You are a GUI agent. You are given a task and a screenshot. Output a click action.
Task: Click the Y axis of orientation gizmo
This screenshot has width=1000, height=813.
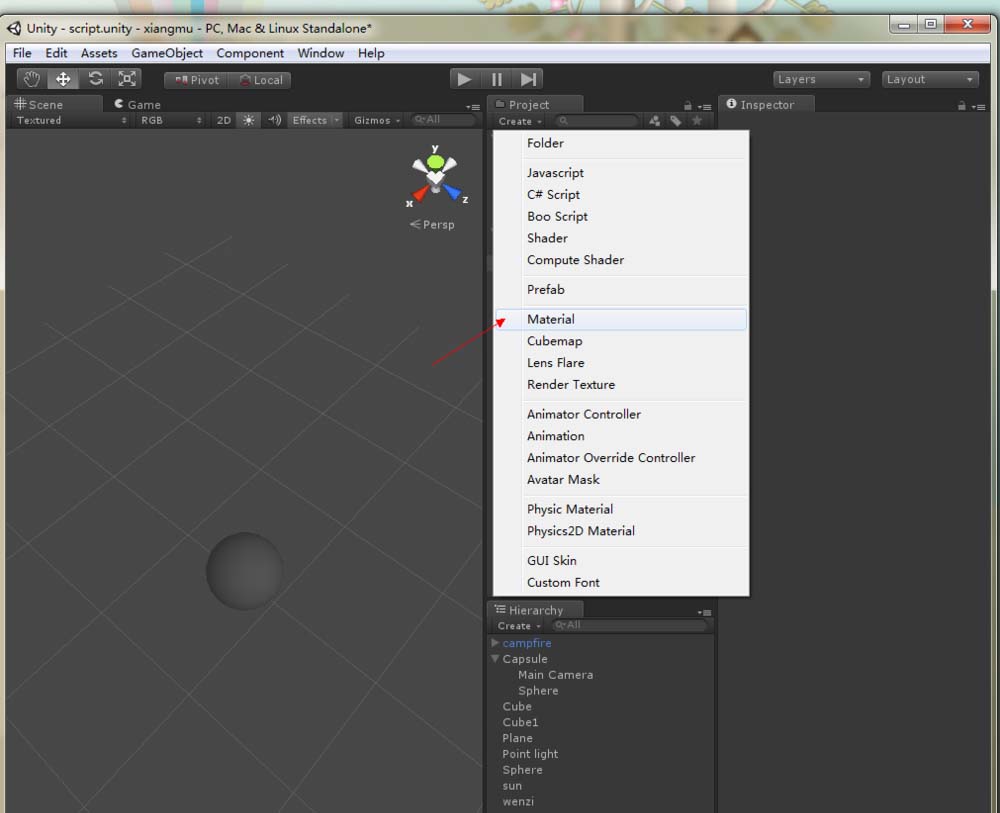[436, 161]
